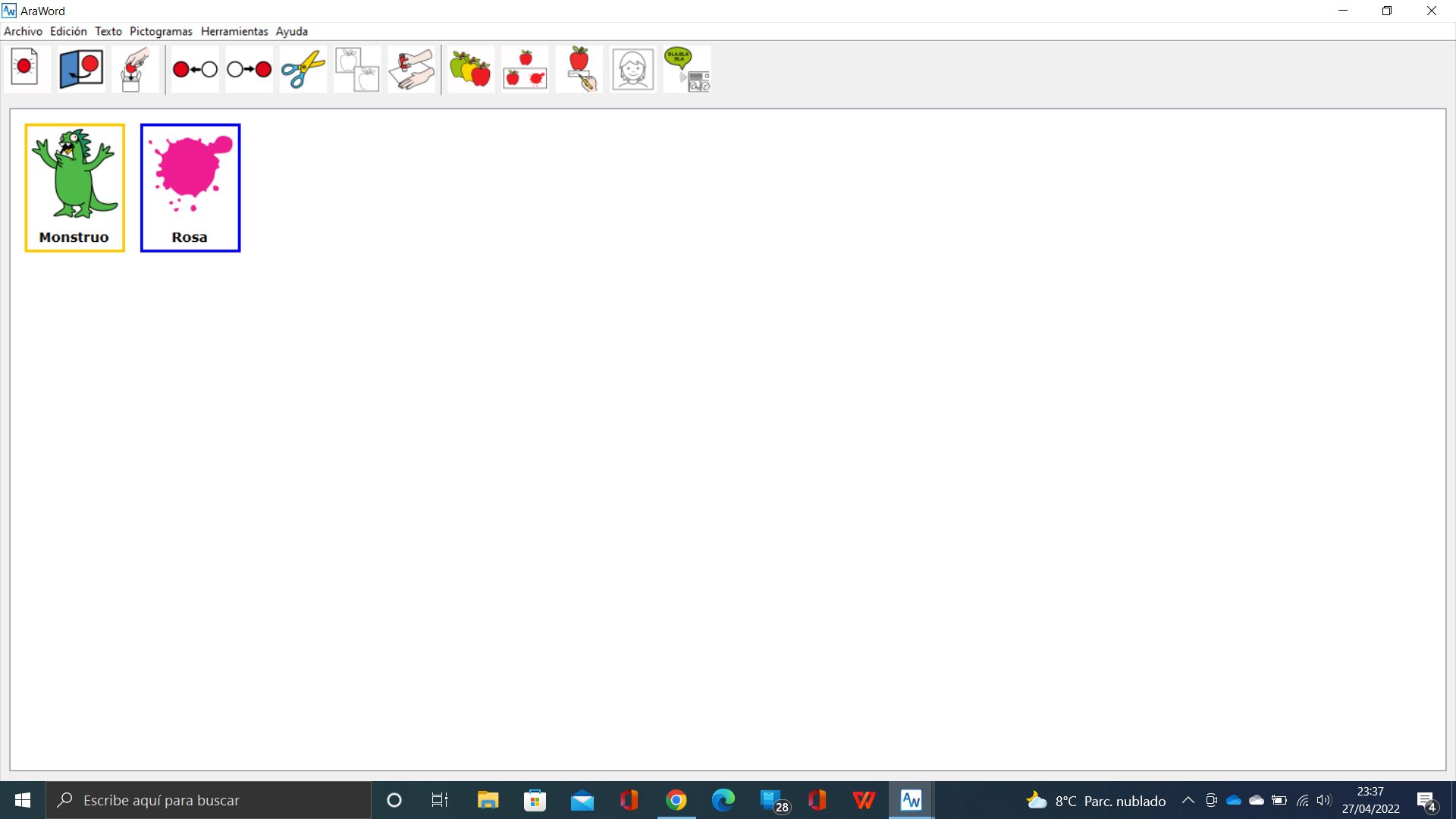Expand the system tray hidden icons chevron

pyautogui.click(x=1188, y=800)
